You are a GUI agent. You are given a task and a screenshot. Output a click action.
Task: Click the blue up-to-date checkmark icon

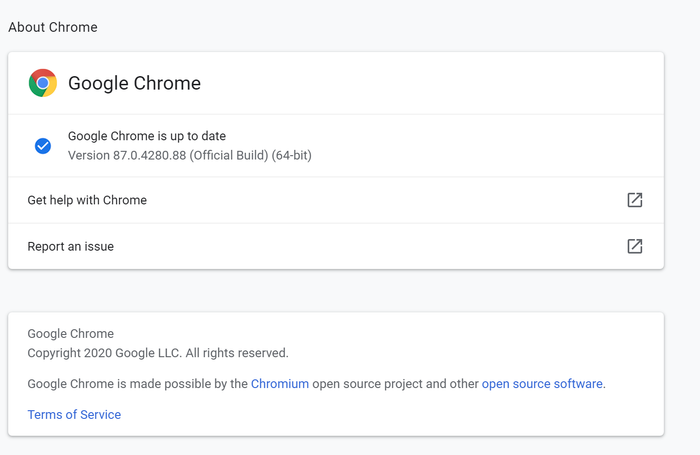click(43, 146)
